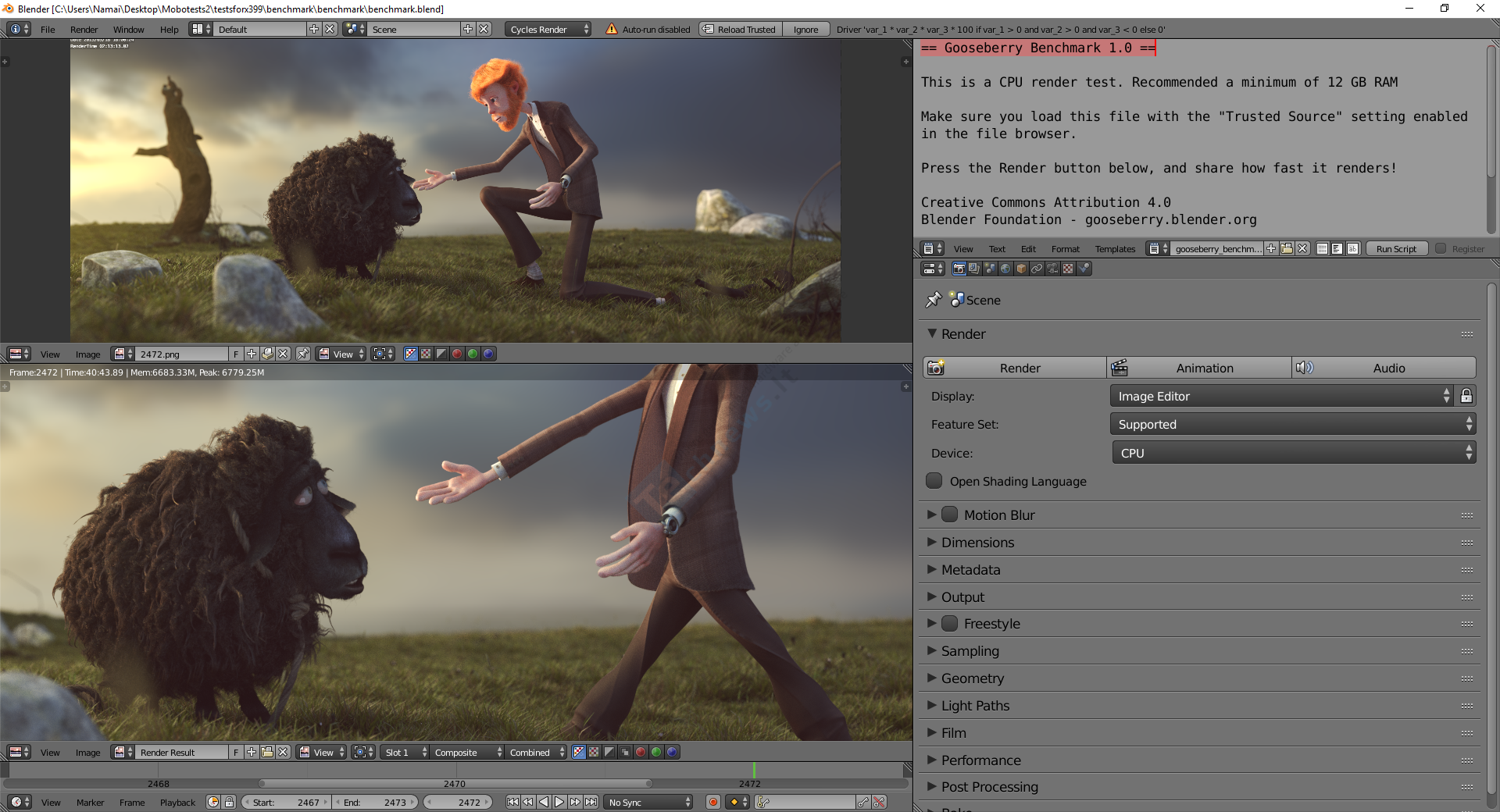Toggle syntax highlighting in text editor

click(x=1352, y=248)
